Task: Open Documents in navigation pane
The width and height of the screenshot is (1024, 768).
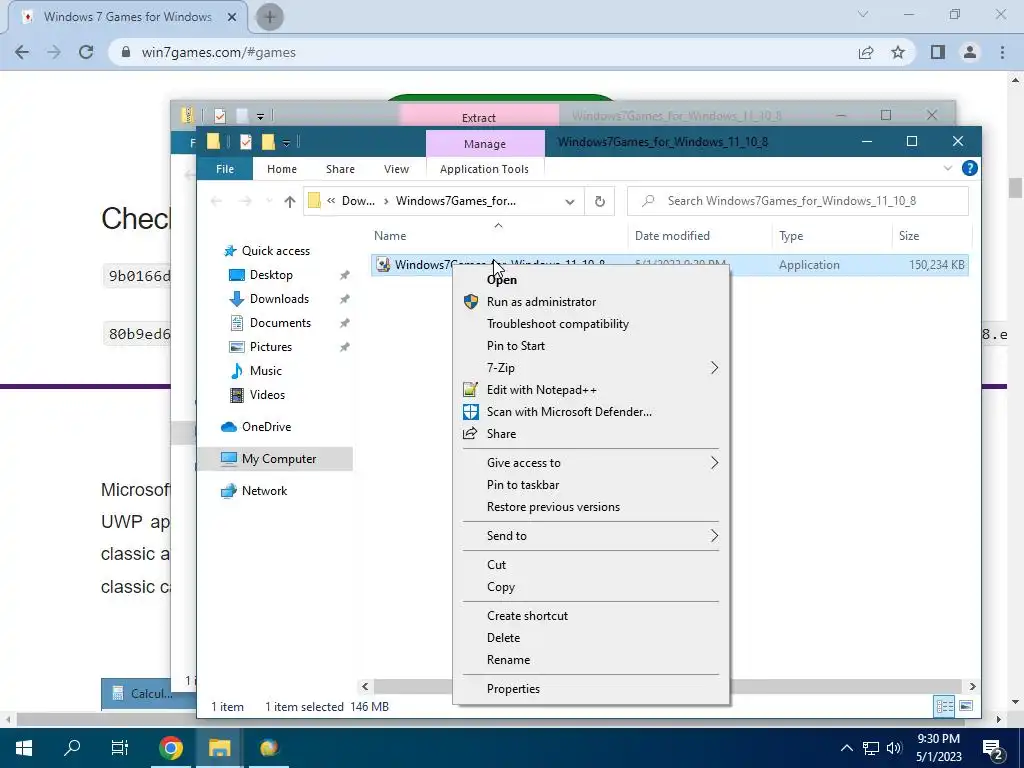Action: [x=280, y=323]
